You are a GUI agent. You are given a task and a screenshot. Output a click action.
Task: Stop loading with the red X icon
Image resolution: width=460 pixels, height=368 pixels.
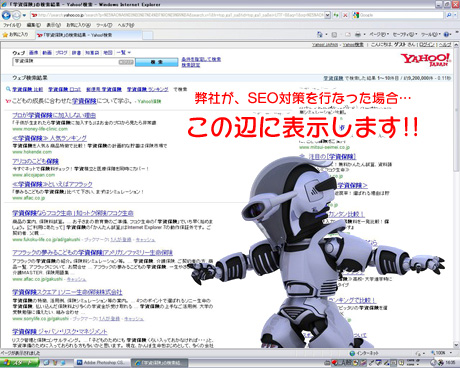point(345,15)
